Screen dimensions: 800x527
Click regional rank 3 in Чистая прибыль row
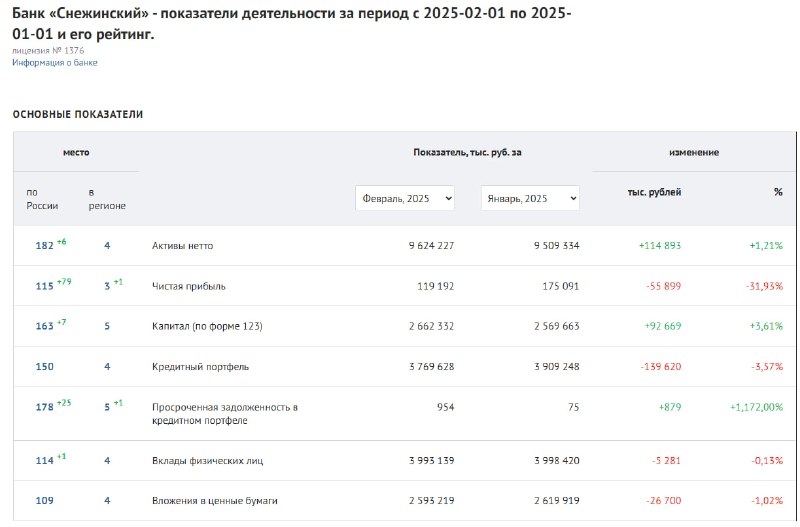(107, 286)
